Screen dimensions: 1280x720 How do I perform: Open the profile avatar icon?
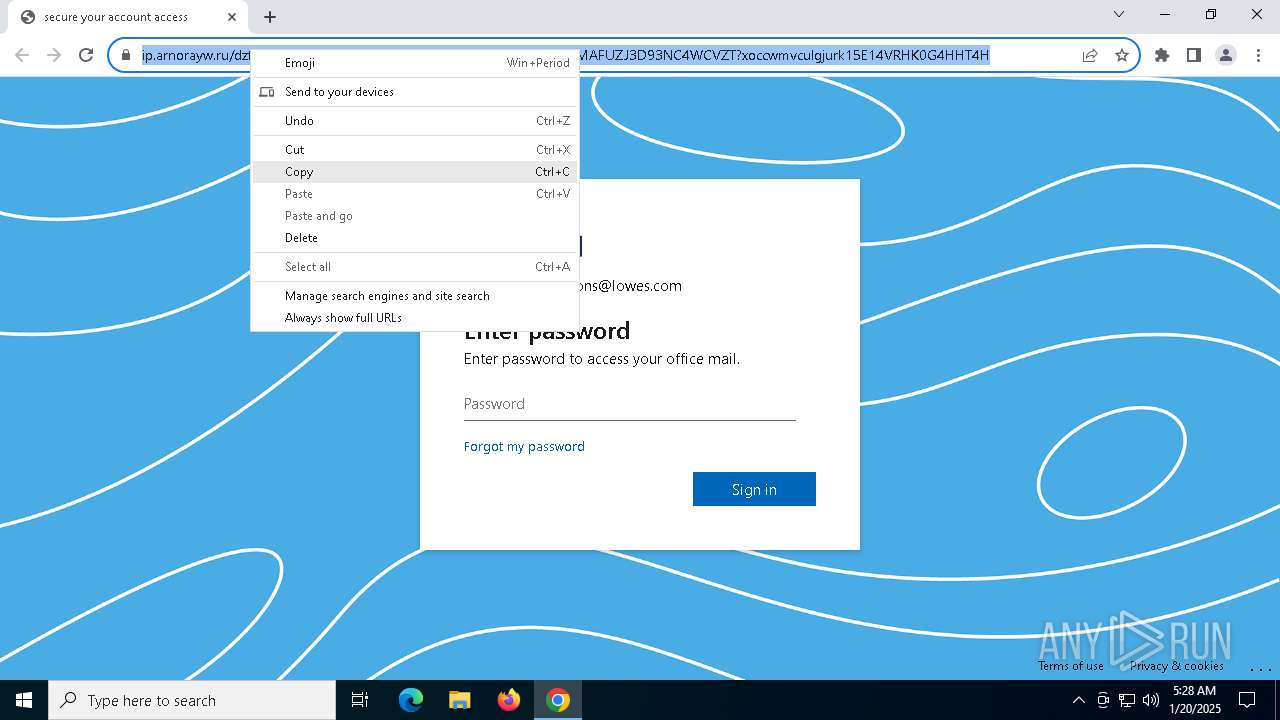pos(1226,55)
